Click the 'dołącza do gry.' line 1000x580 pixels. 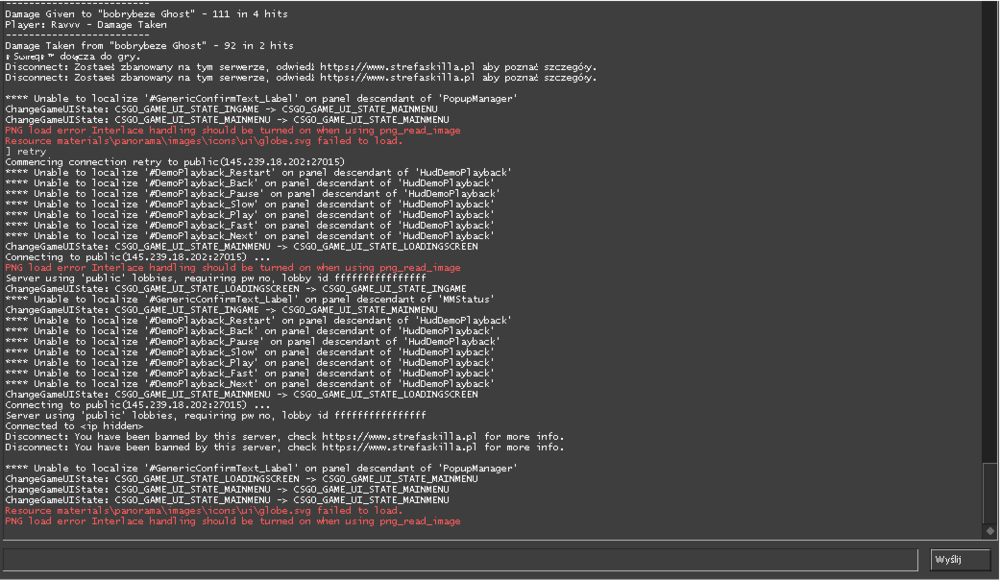(x=73, y=56)
